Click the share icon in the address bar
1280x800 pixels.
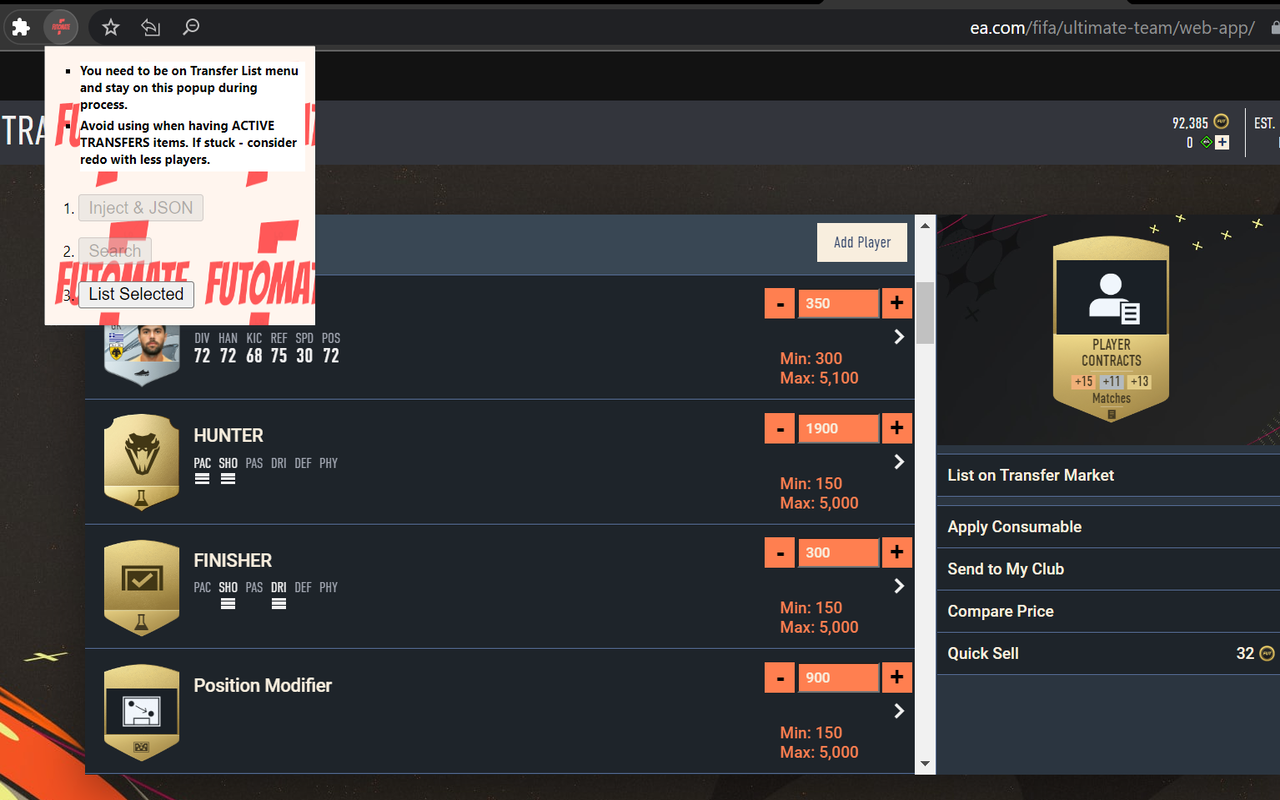click(151, 27)
